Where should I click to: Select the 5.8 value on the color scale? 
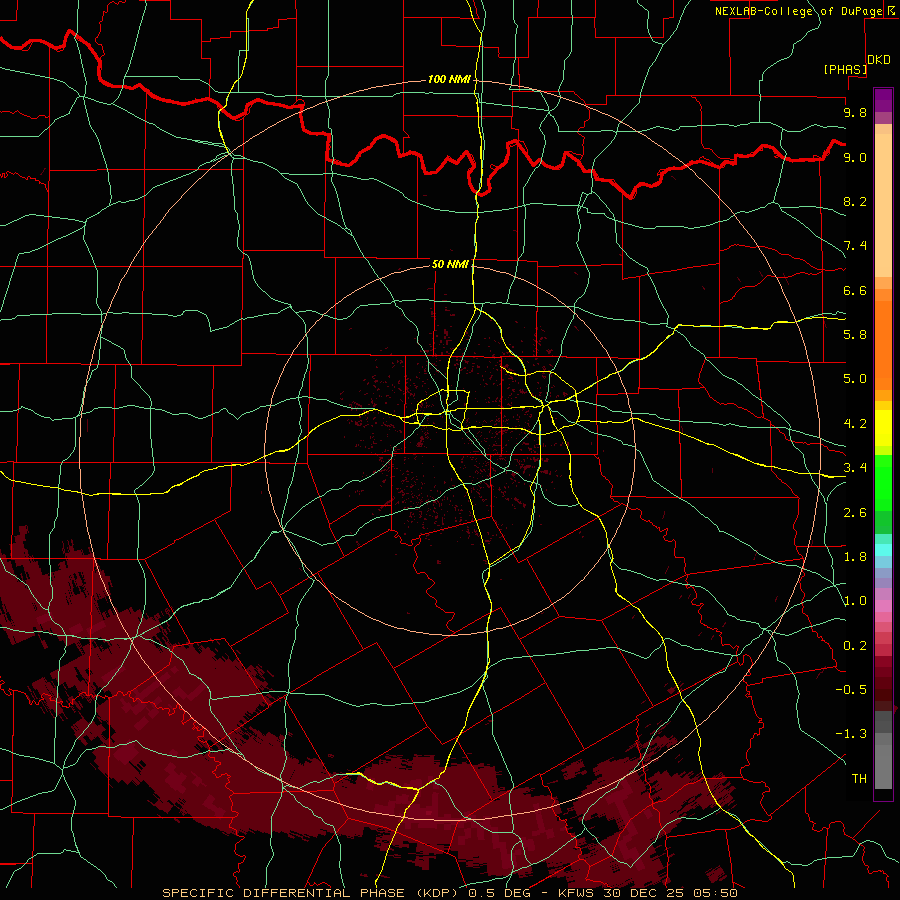tap(855, 335)
